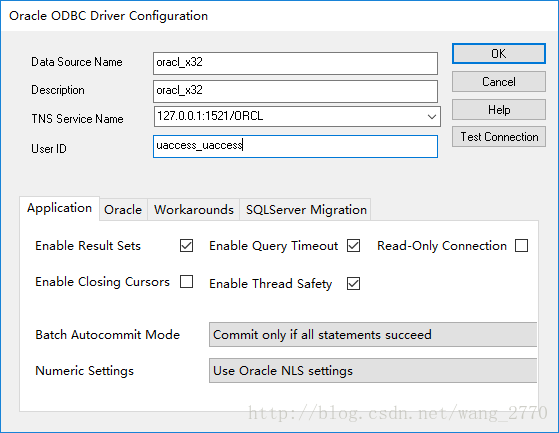Switch to the Oracle tab
Screen dimensions: 559x433
pos(123,210)
